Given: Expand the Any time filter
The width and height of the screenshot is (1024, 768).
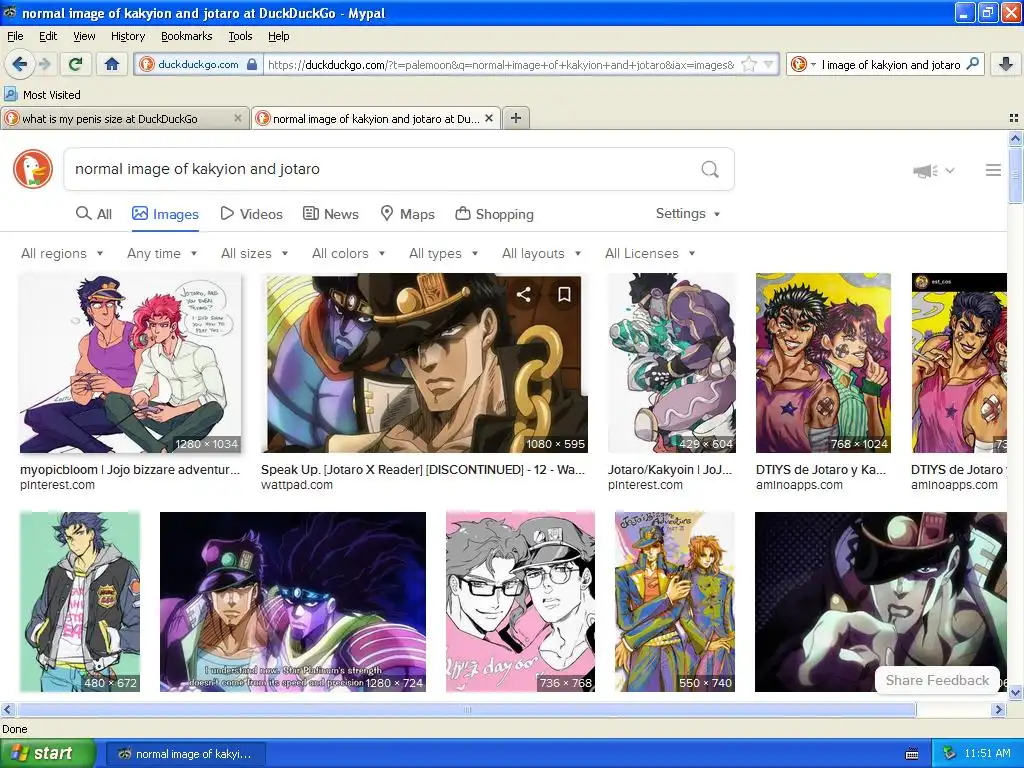Looking at the screenshot, I should [x=162, y=253].
